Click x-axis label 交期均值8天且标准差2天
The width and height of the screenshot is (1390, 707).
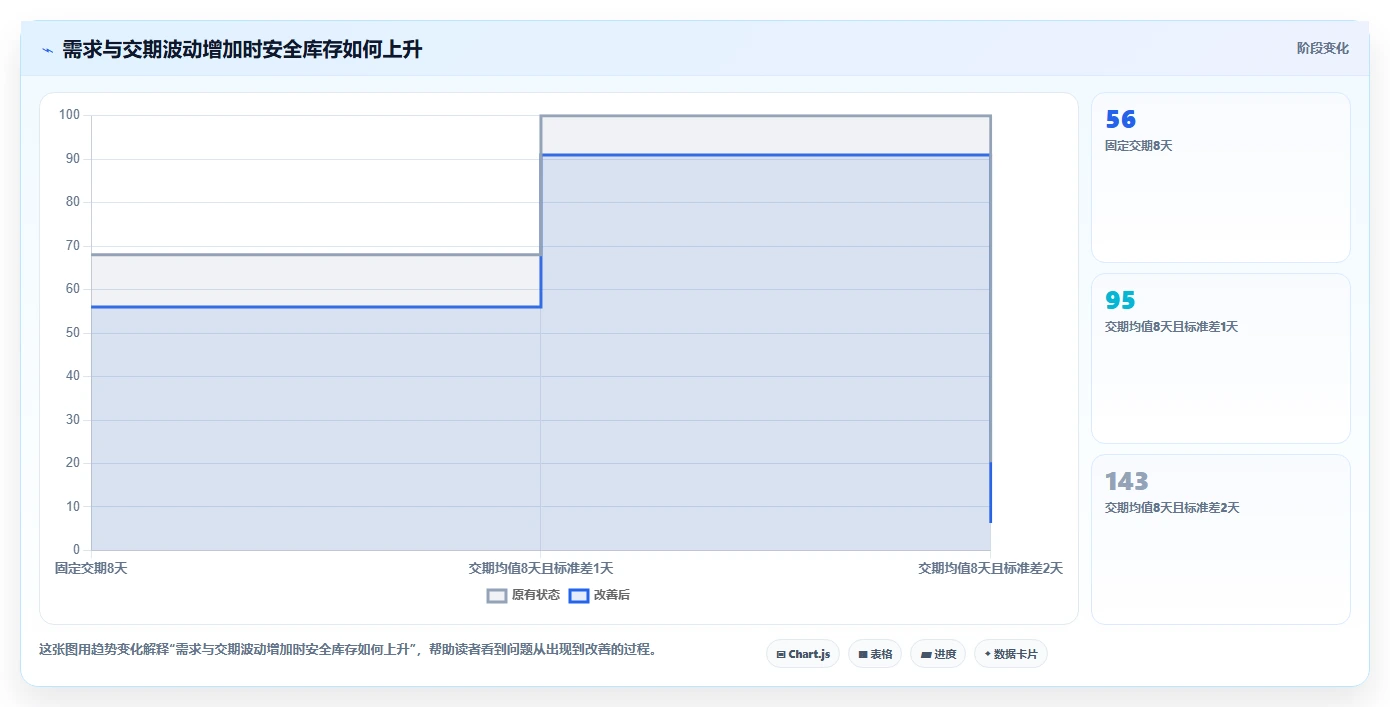point(990,568)
